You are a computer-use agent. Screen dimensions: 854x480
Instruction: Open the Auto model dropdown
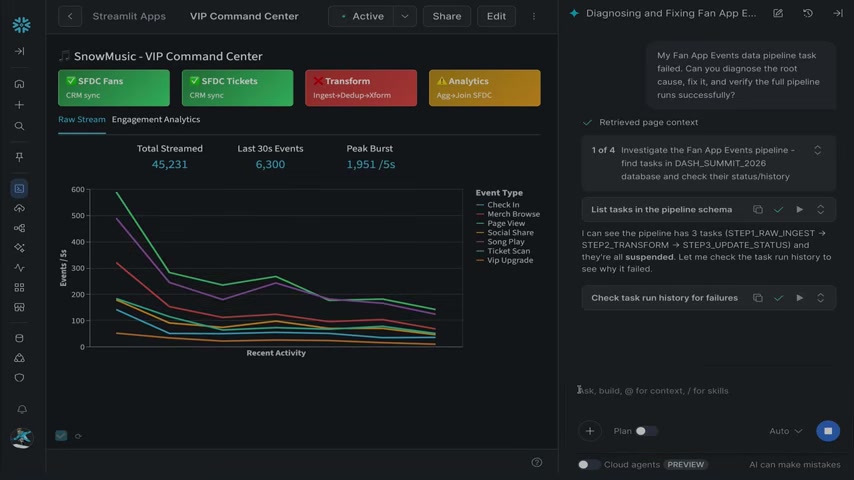click(x=785, y=431)
